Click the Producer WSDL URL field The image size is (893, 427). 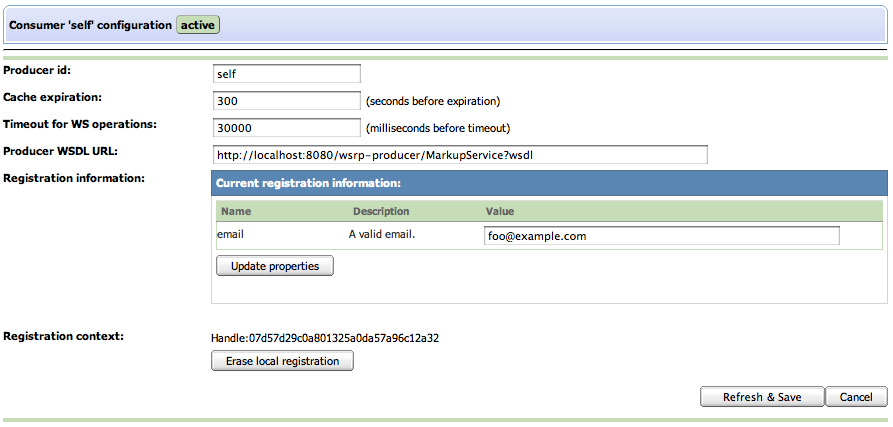pyautogui.click(x=460, y=155)
